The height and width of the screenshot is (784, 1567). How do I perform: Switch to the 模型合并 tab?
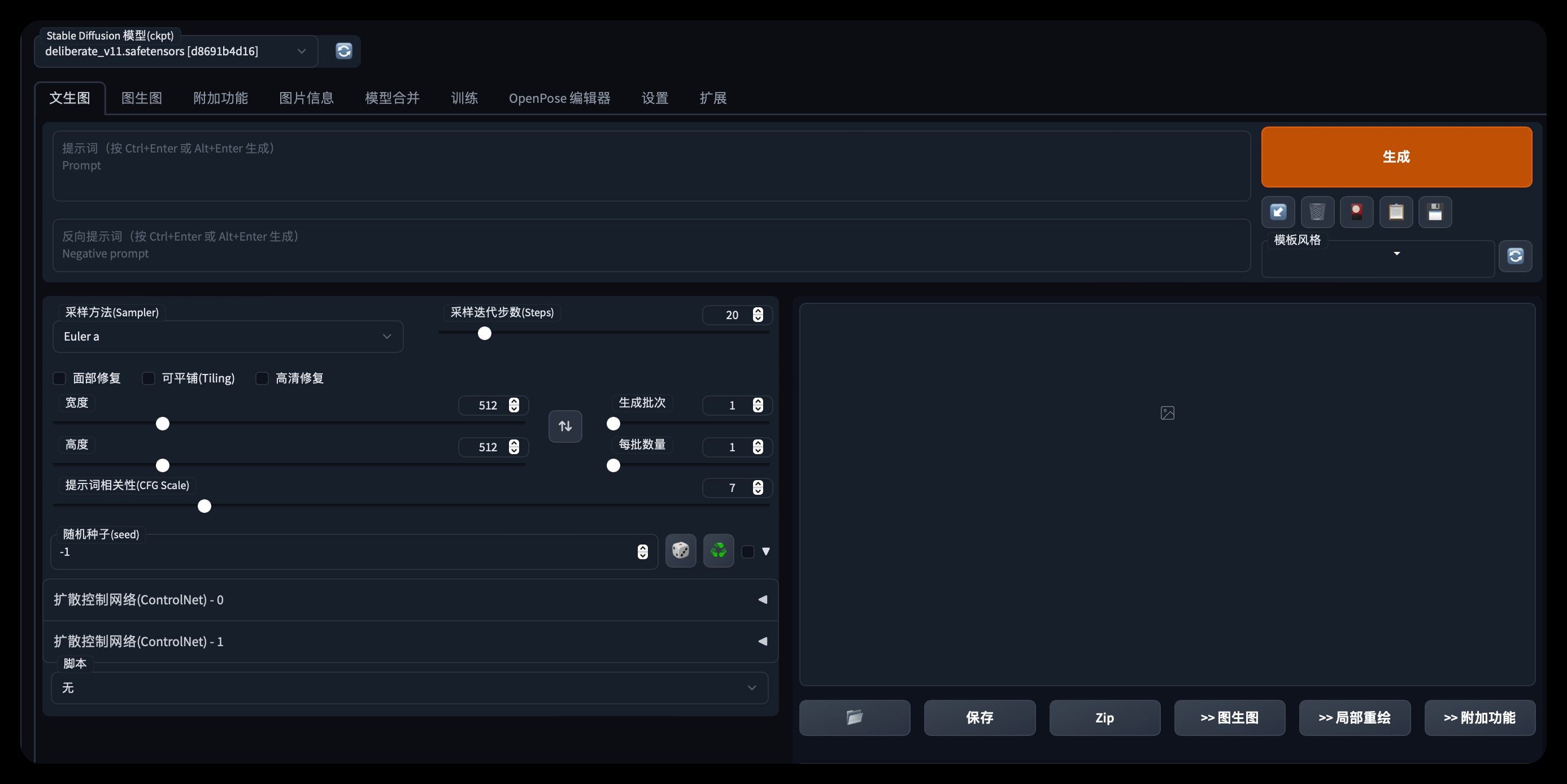[x=393, y=98]
